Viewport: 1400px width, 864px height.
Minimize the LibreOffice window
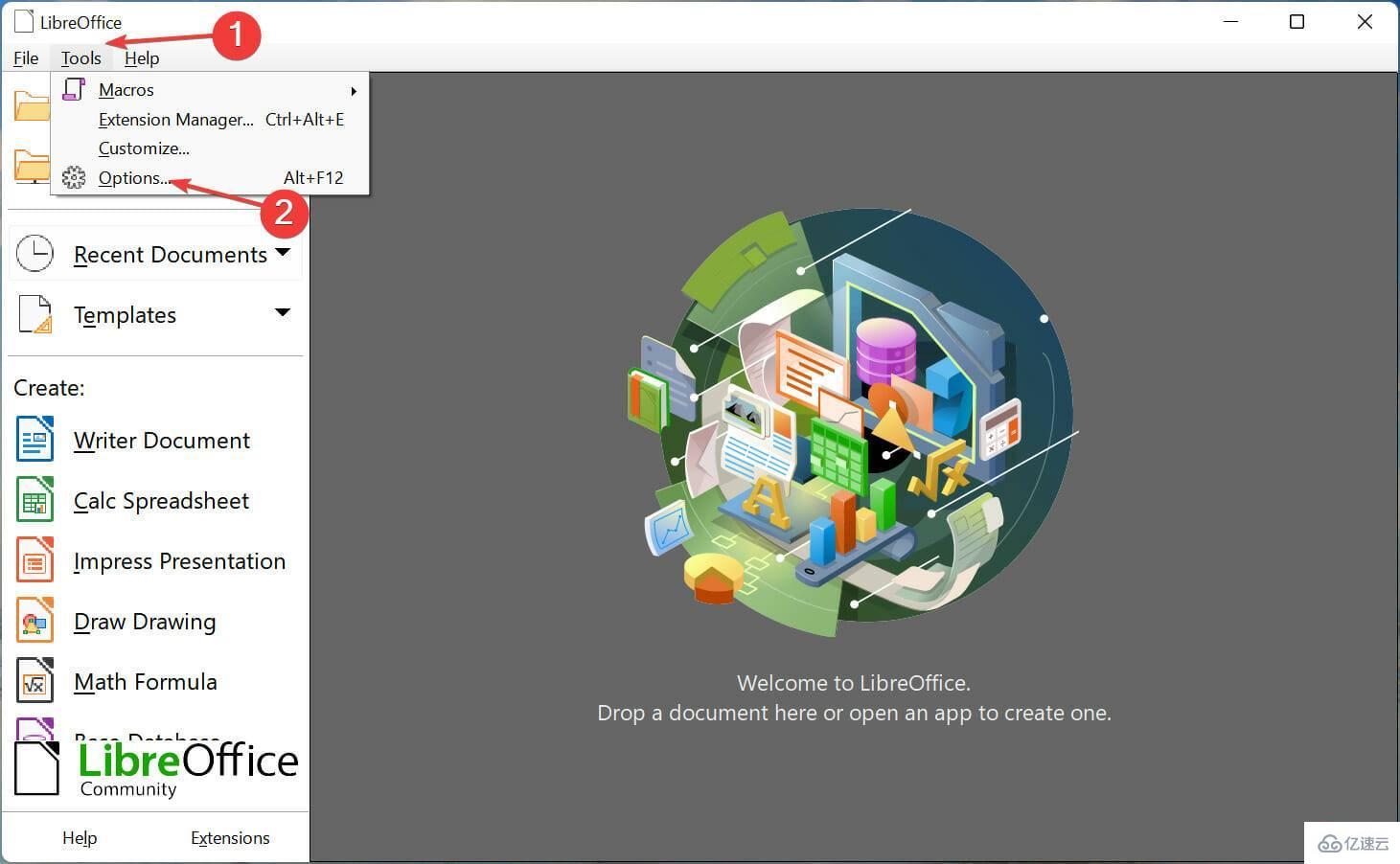click(1230, 22)
